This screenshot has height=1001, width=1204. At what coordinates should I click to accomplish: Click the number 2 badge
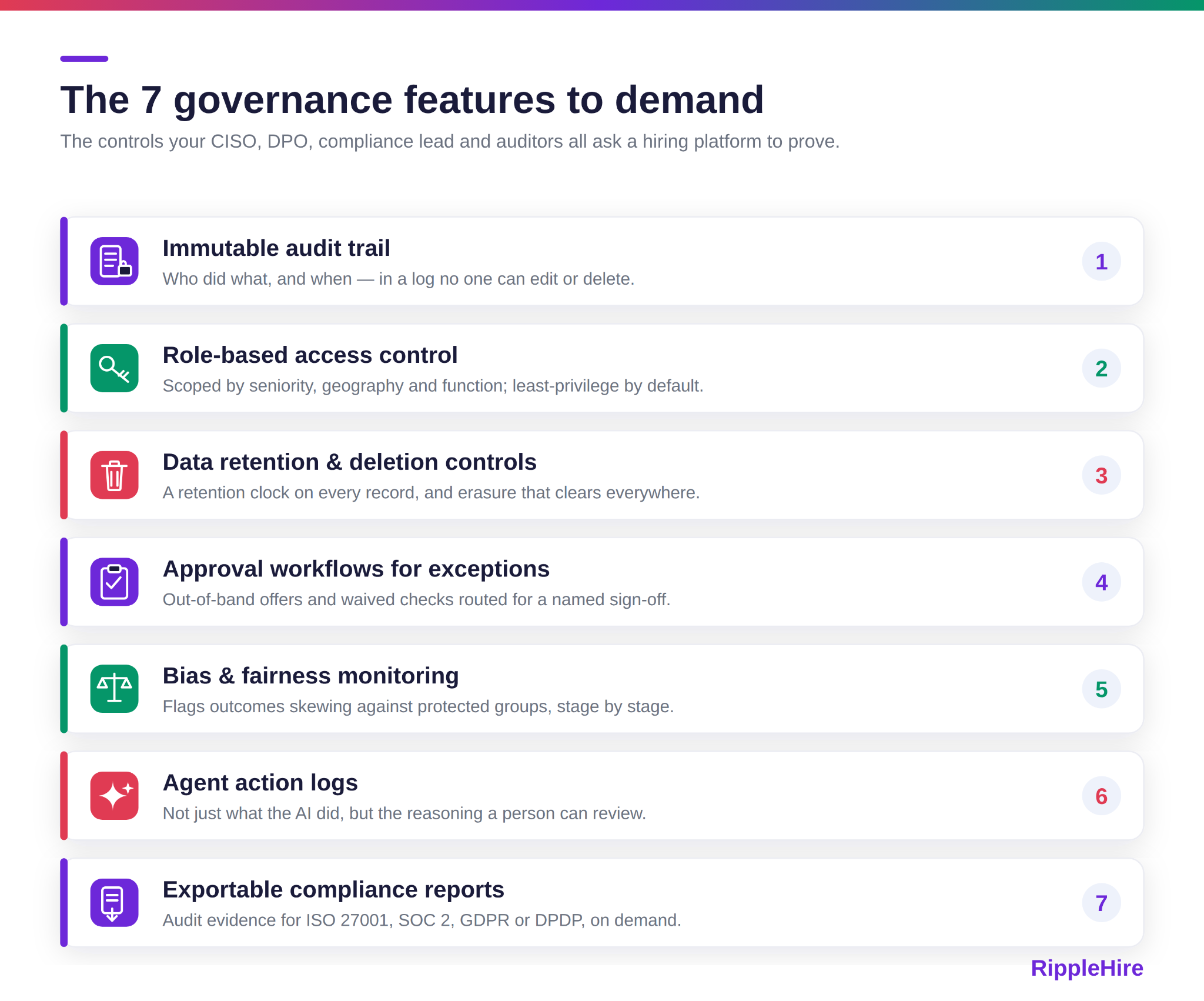pos(1101,368)
